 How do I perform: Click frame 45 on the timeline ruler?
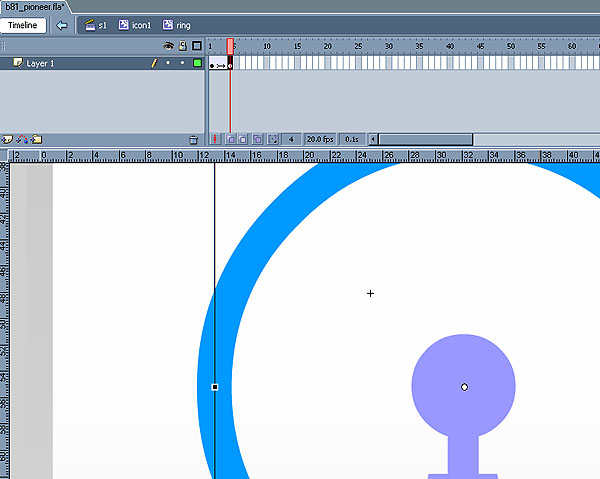(481, 46)
